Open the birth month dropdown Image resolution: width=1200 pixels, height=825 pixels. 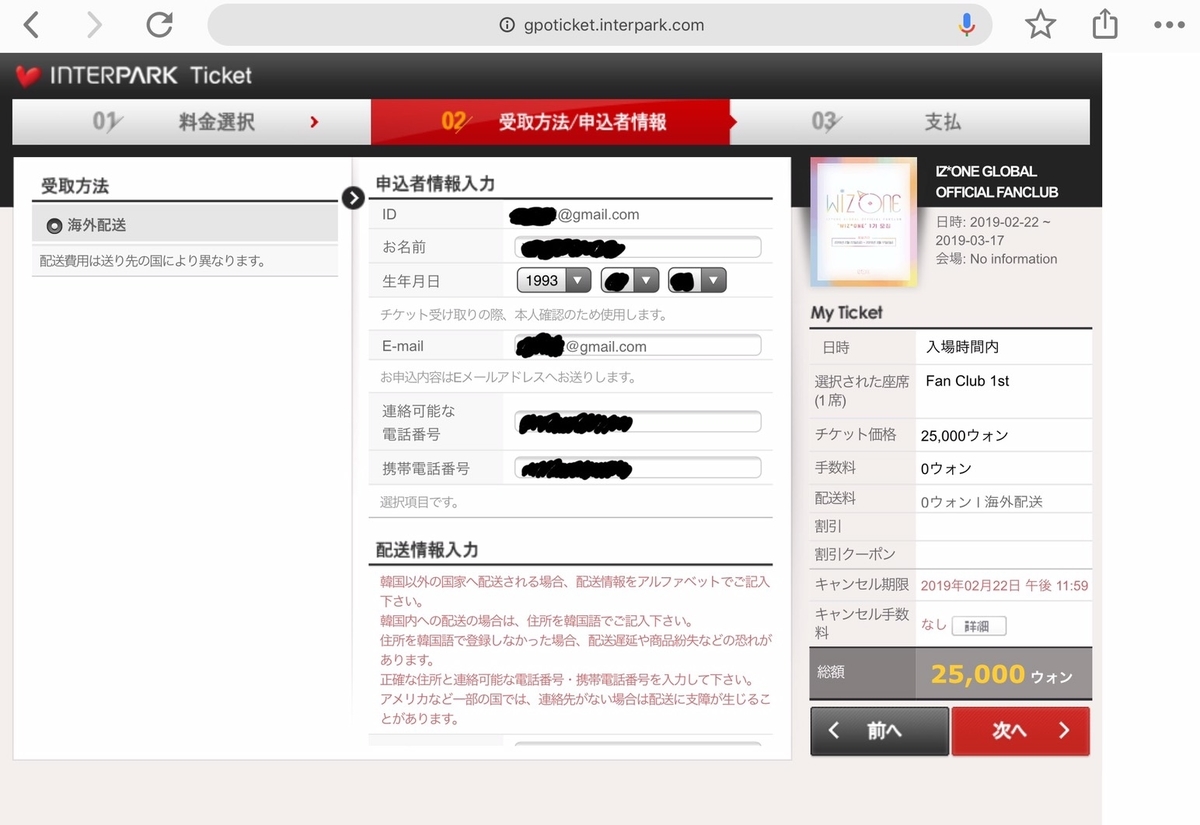point(629,281)
